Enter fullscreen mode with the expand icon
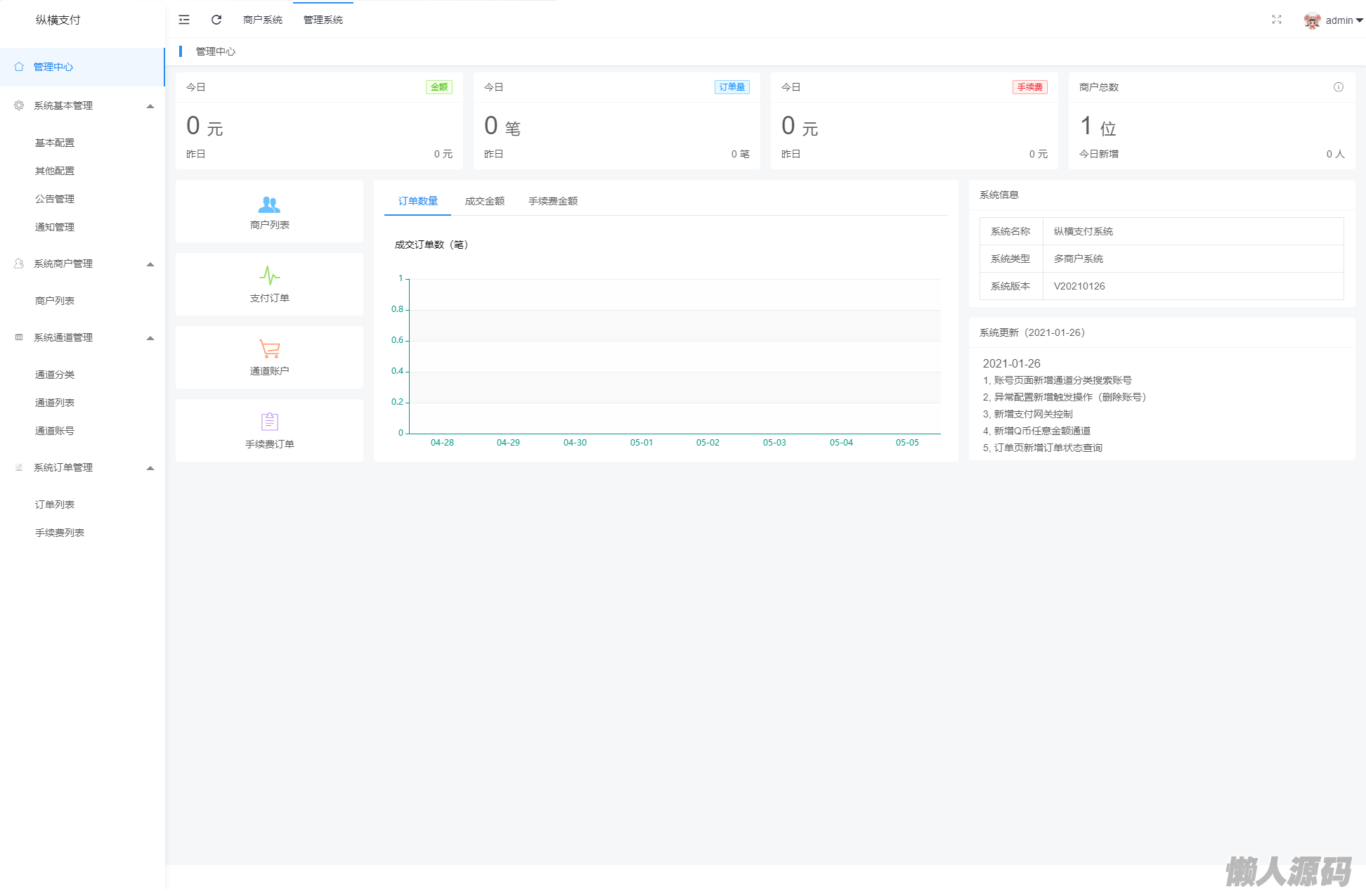Viewport: 1366px width, 896px height. point(1277,20)
